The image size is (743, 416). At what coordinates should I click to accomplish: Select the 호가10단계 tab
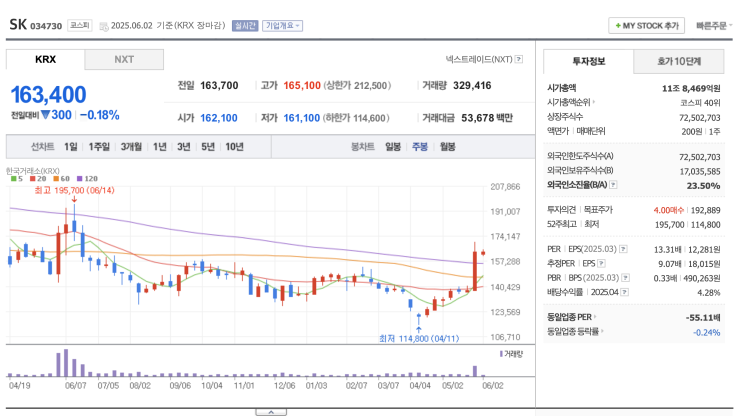point(679,62)
